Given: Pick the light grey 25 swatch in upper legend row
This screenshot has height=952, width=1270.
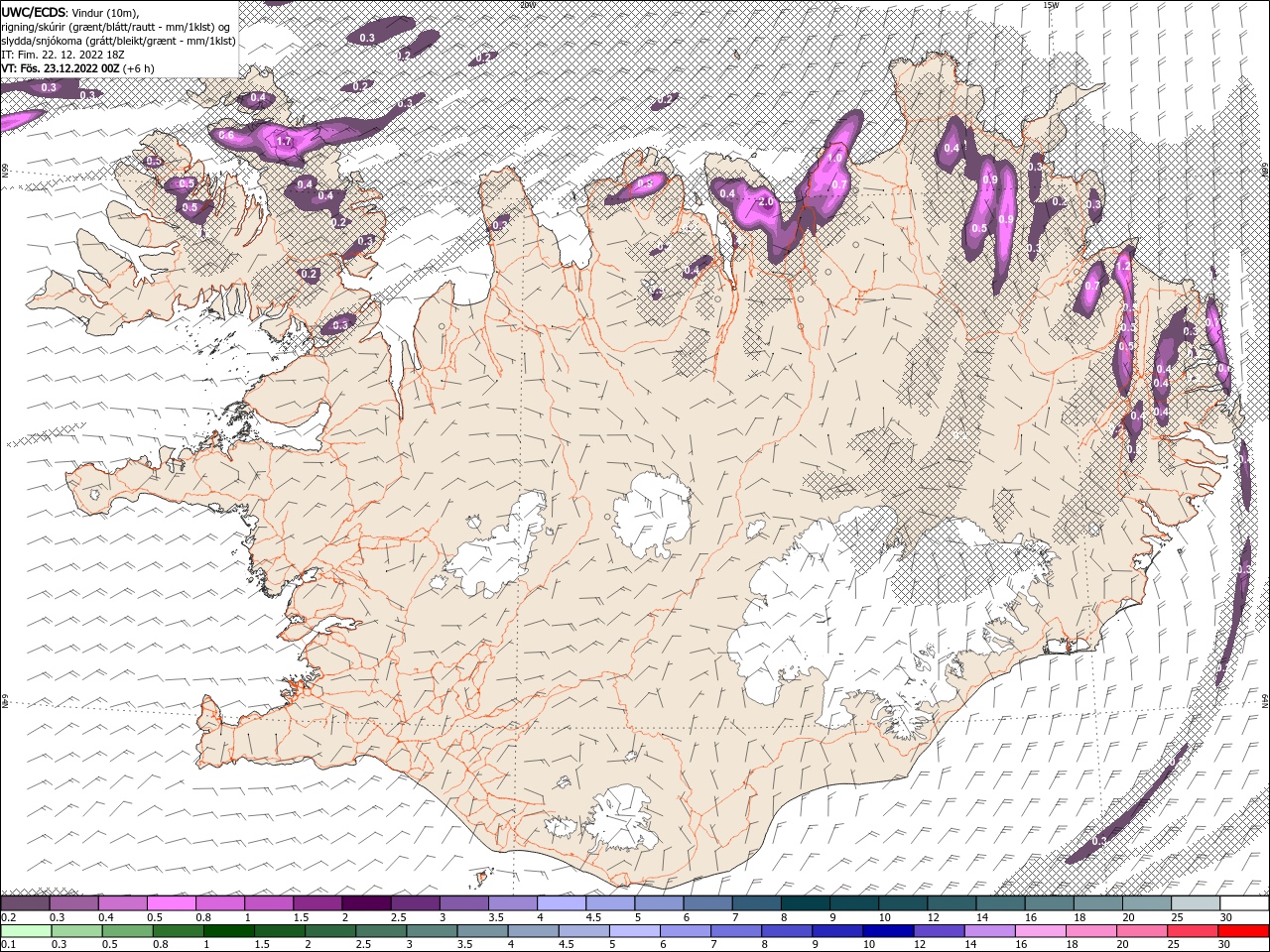Looking at the screenshot, I should coord(1195,903).
